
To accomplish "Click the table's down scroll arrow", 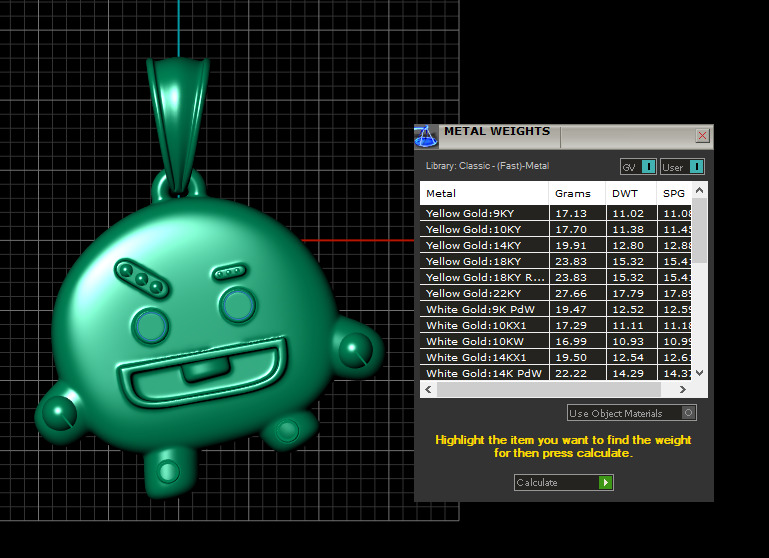I will pyautogui.click(x=700, y=373).
